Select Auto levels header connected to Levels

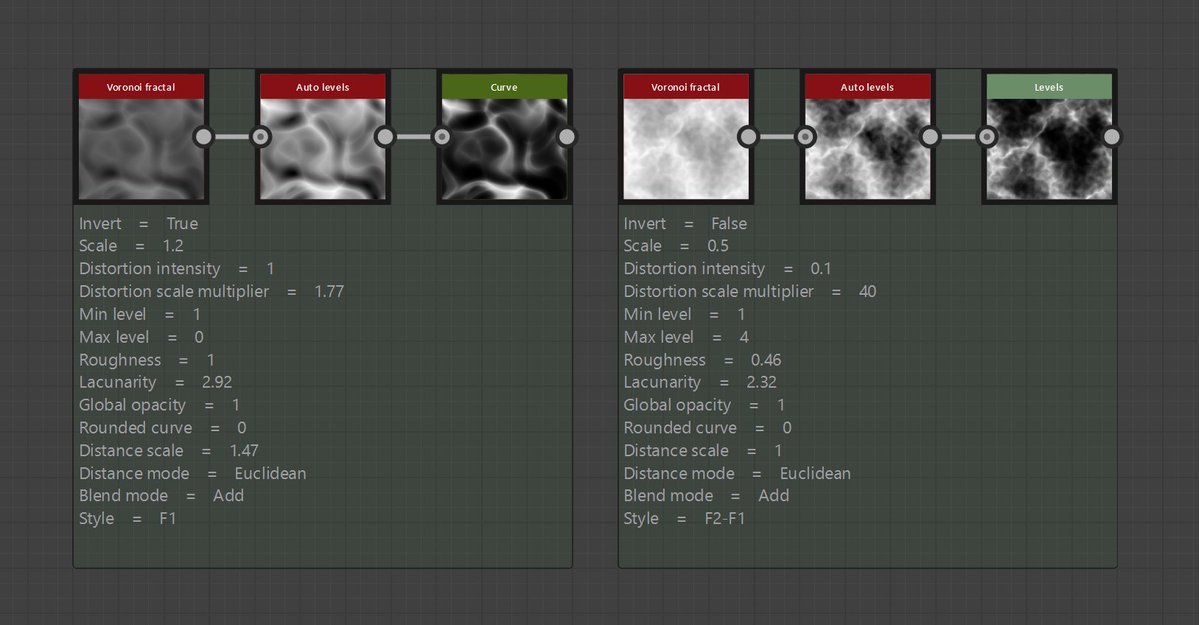(x=867, y=86)
